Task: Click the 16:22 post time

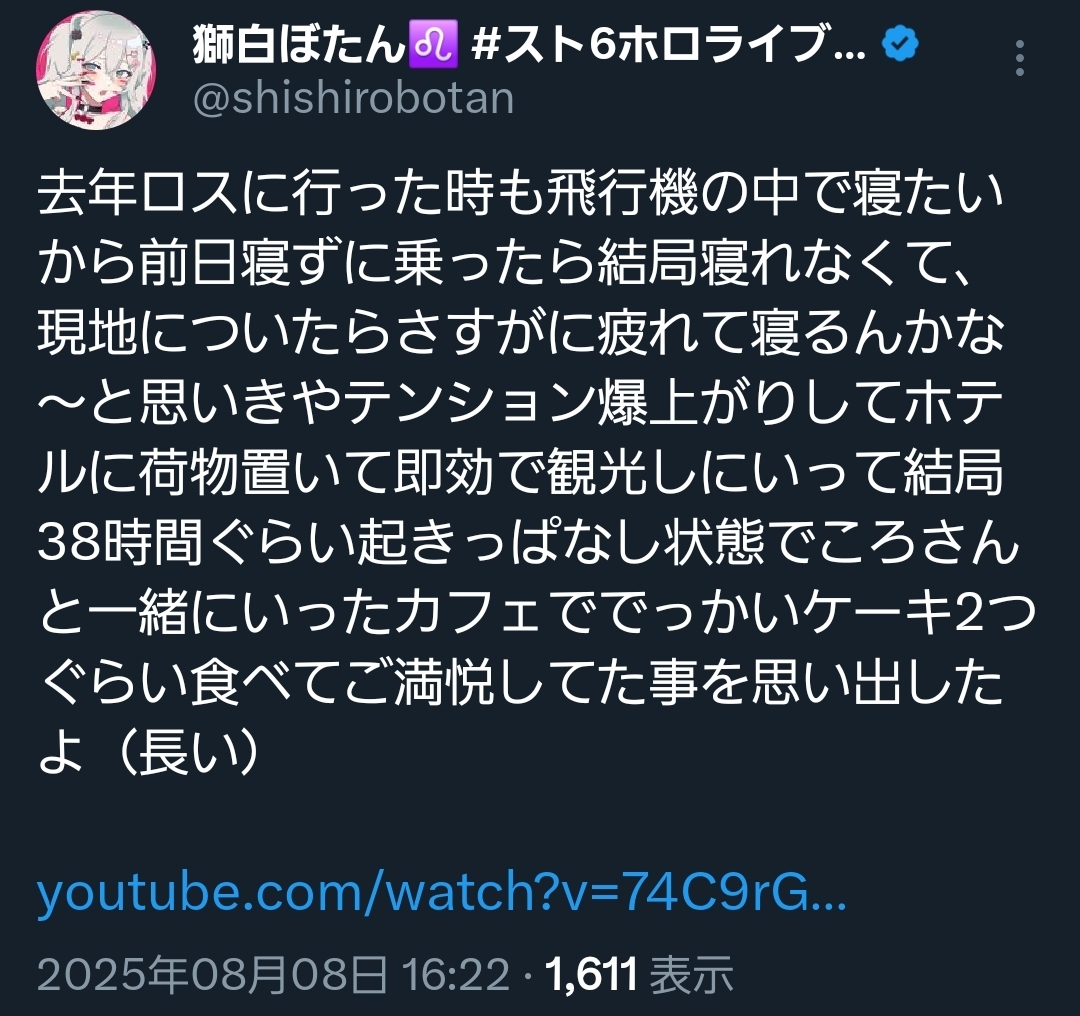Action: pyautogui.click(x=456, y=975)
